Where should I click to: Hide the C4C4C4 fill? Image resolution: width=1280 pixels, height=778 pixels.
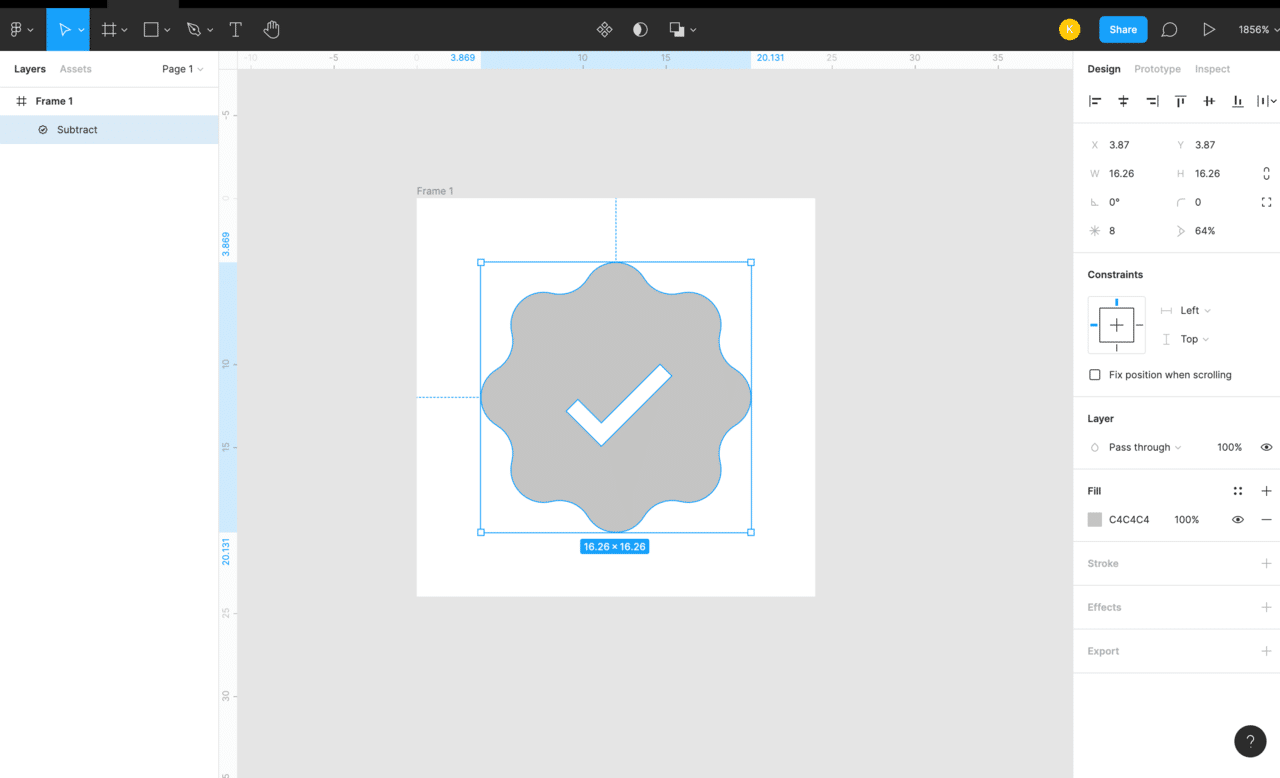[x=1238, y=520]
